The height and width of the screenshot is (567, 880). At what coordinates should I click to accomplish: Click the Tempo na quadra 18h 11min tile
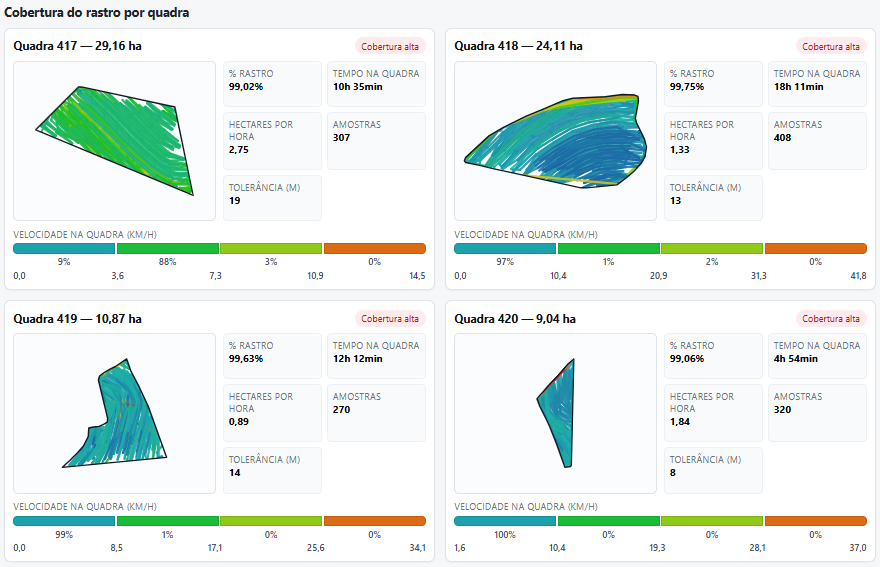pos(817,84)
